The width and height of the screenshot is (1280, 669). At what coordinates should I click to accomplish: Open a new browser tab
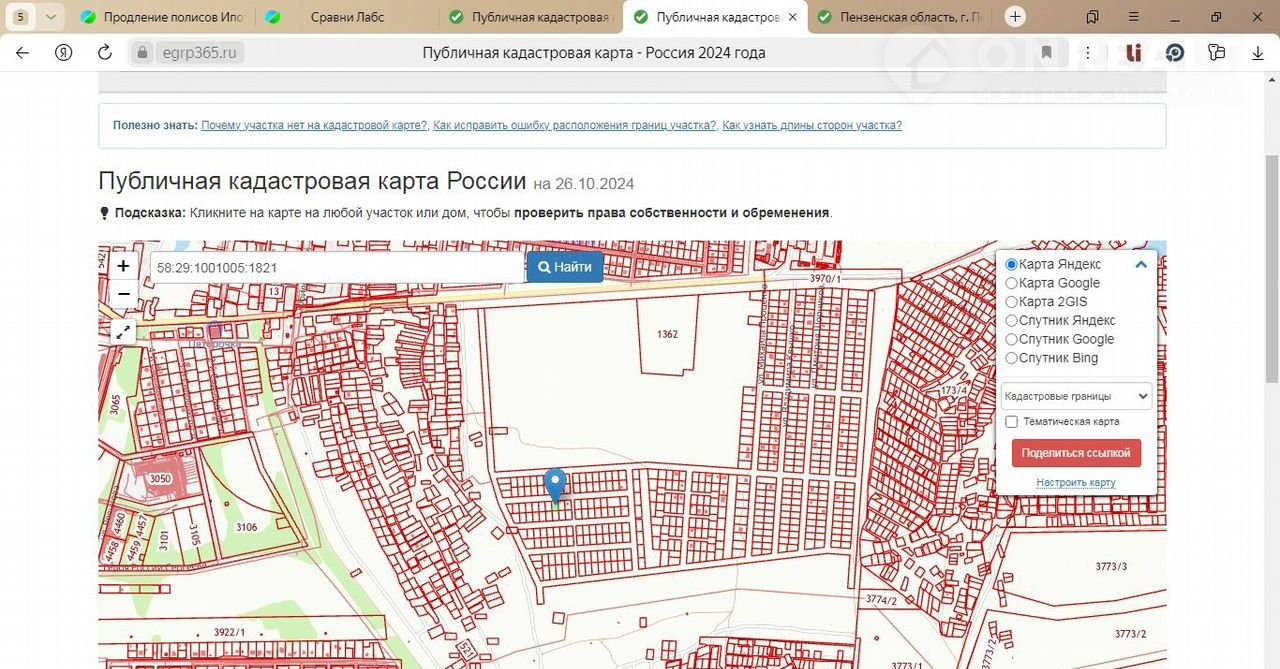point(1015,17)
